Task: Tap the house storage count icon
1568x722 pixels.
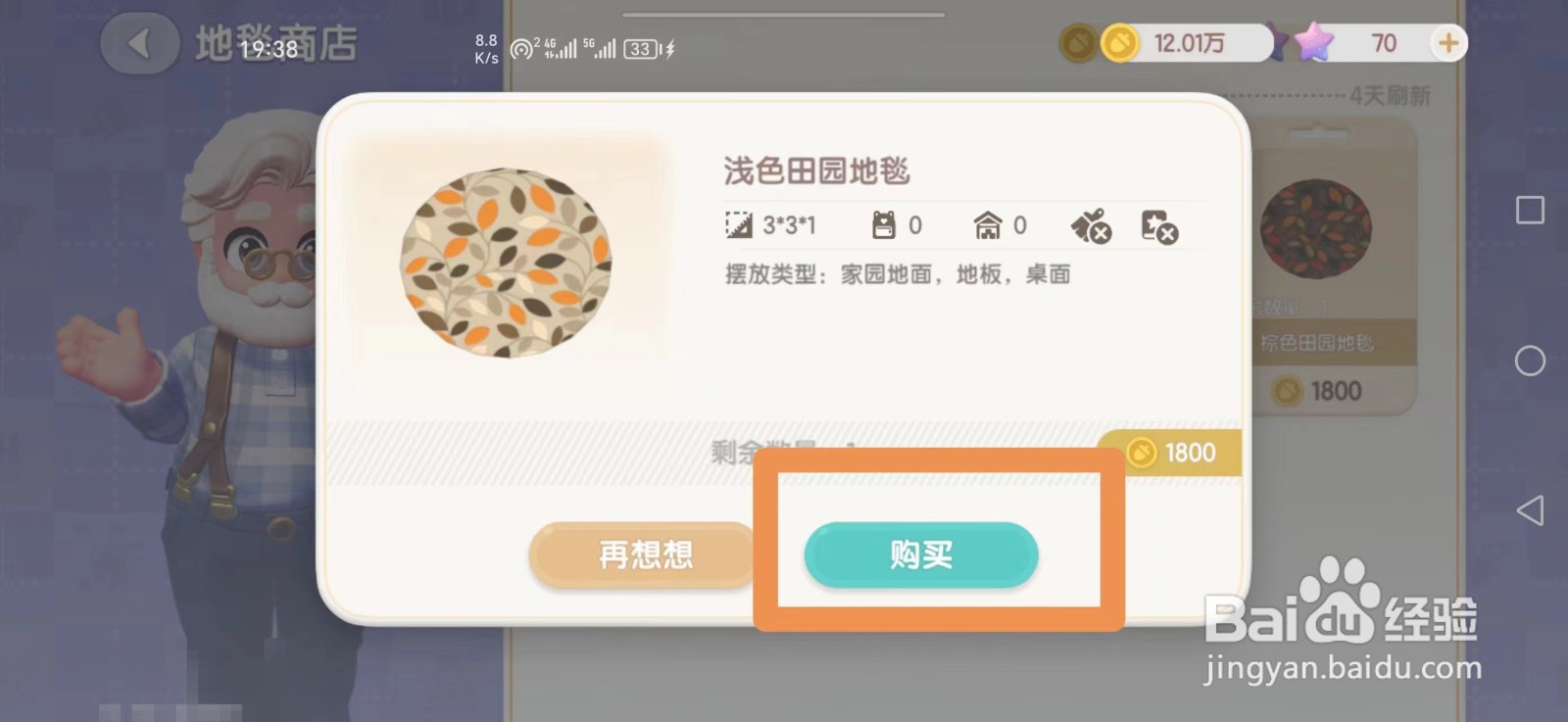Action: click(988, 225)
